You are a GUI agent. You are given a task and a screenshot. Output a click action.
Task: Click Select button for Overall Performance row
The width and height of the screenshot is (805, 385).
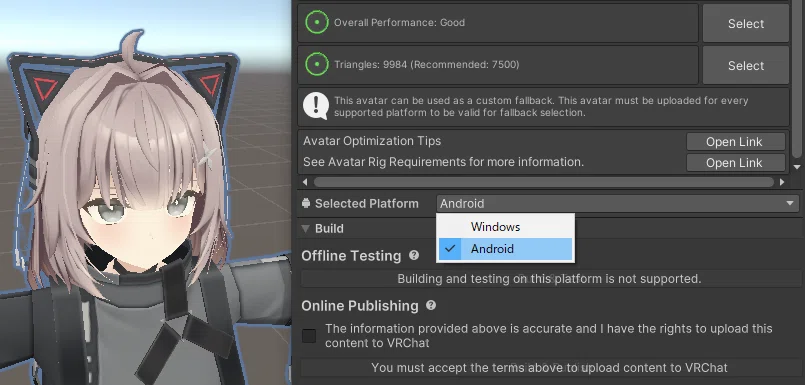click(745, 24)
